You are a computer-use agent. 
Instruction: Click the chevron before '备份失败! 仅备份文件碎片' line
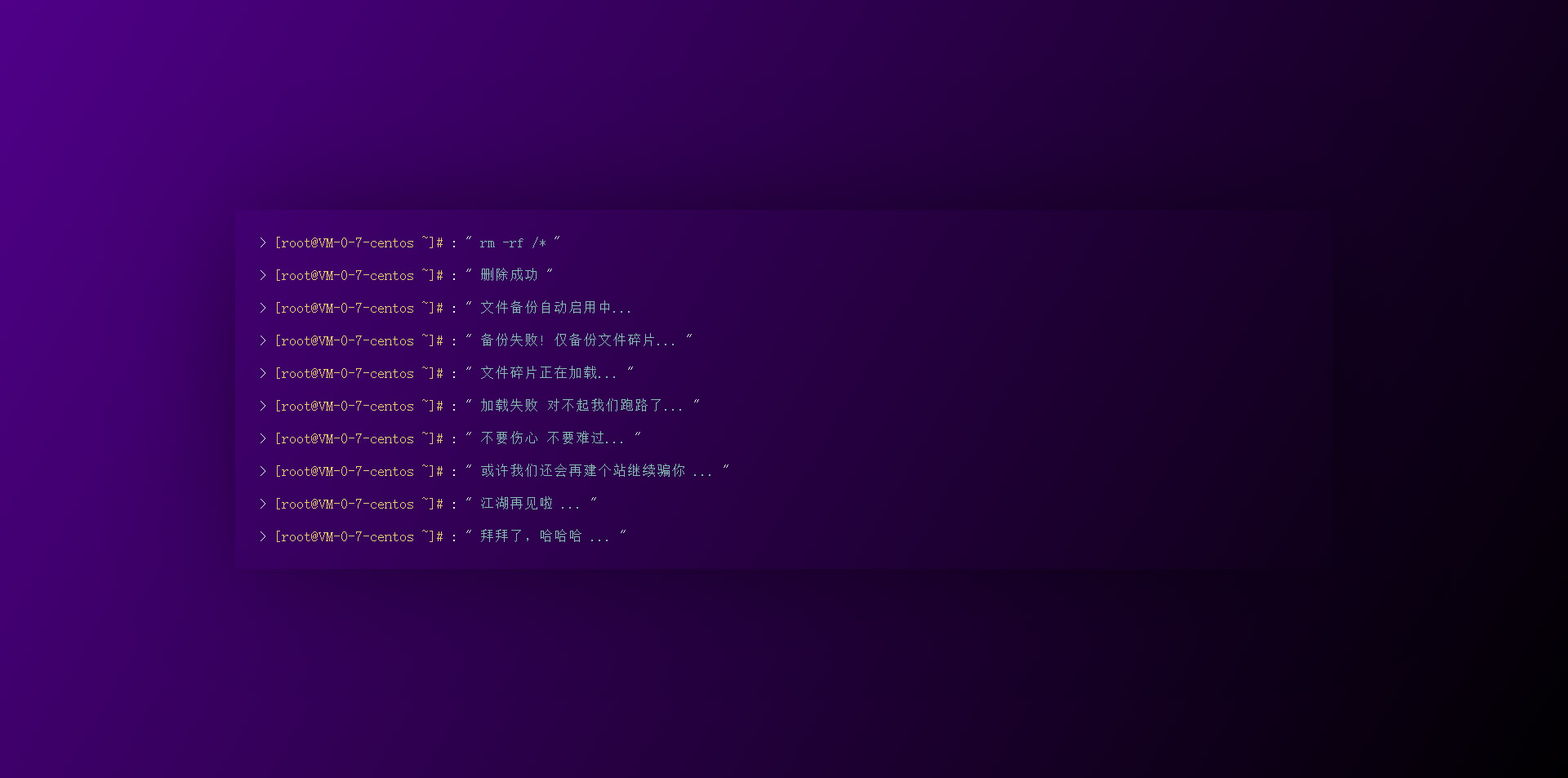coord(262,341)
